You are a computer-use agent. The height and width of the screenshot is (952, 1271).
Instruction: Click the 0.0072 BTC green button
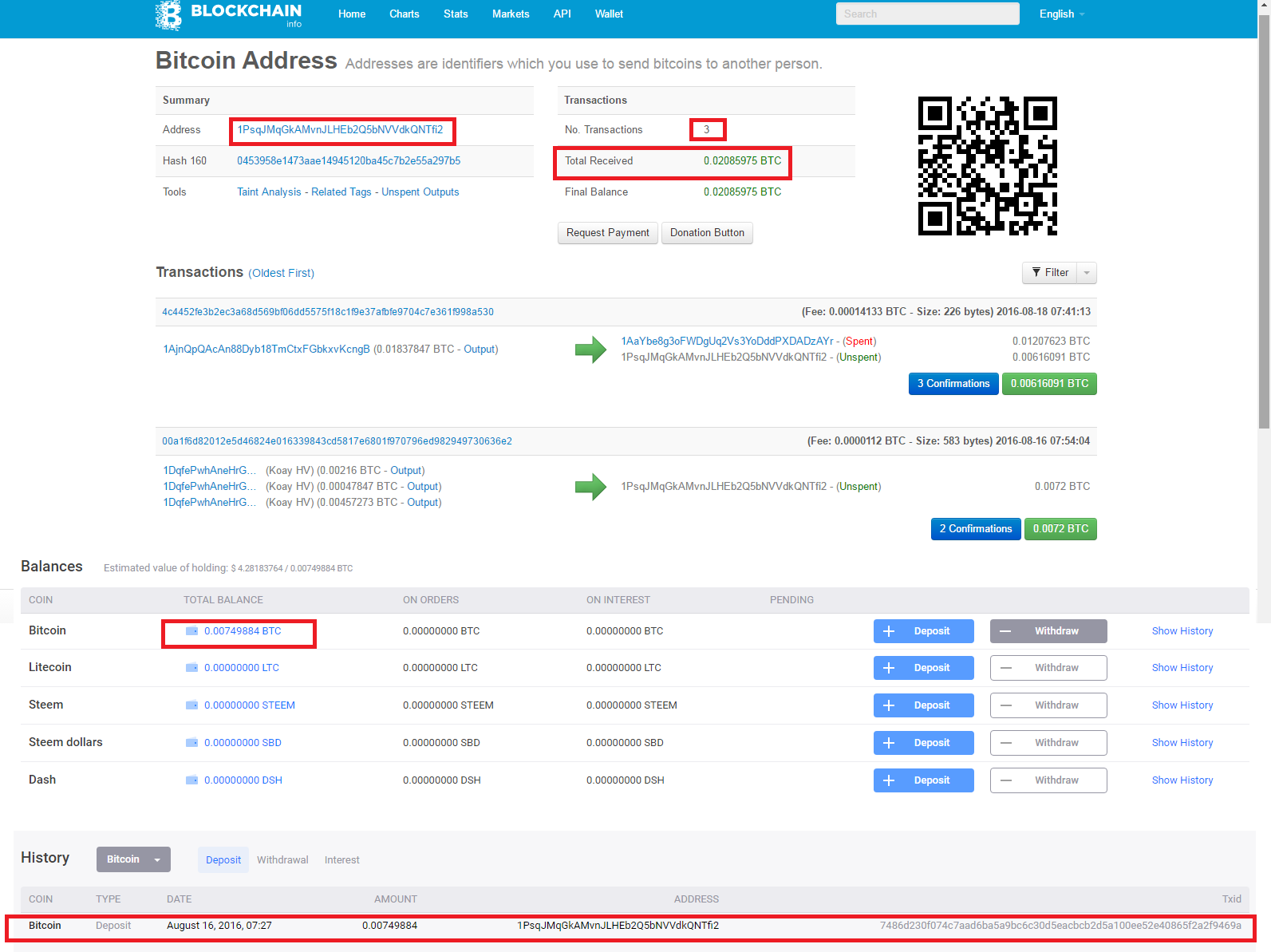pyautogui.click(x=1060, y=529)
